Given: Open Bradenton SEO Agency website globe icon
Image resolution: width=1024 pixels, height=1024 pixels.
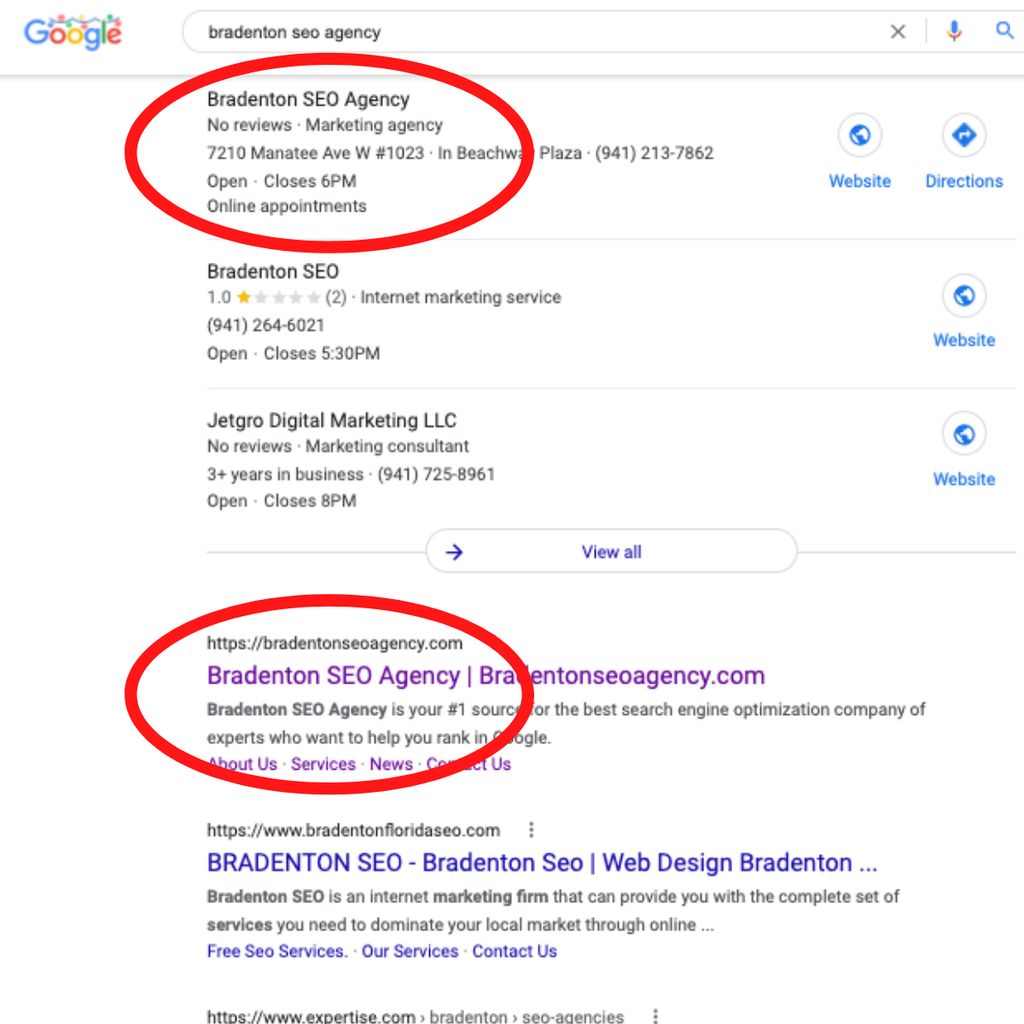Looking at the screenshot, I should (859, 135).
